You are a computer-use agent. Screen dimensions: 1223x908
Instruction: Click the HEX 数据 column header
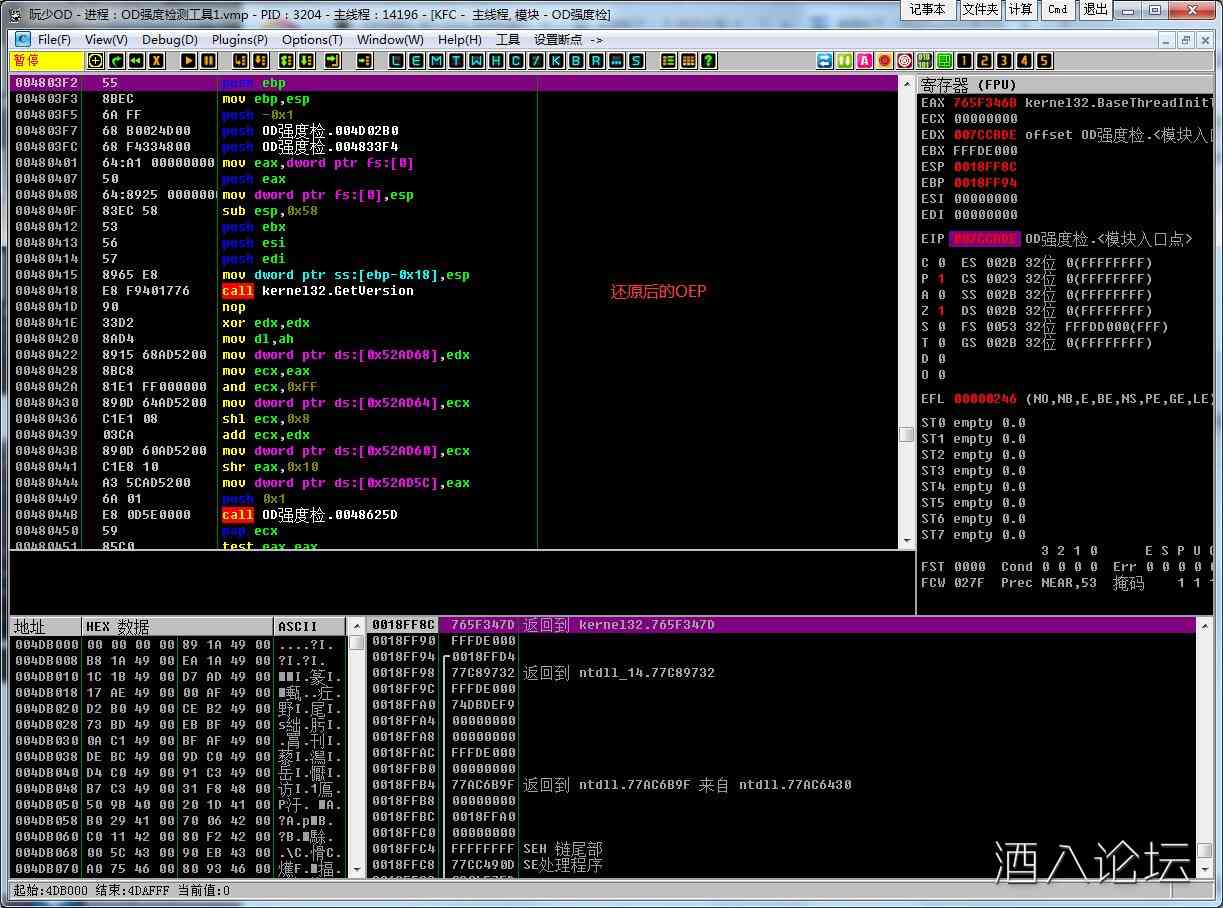point(117,627)
